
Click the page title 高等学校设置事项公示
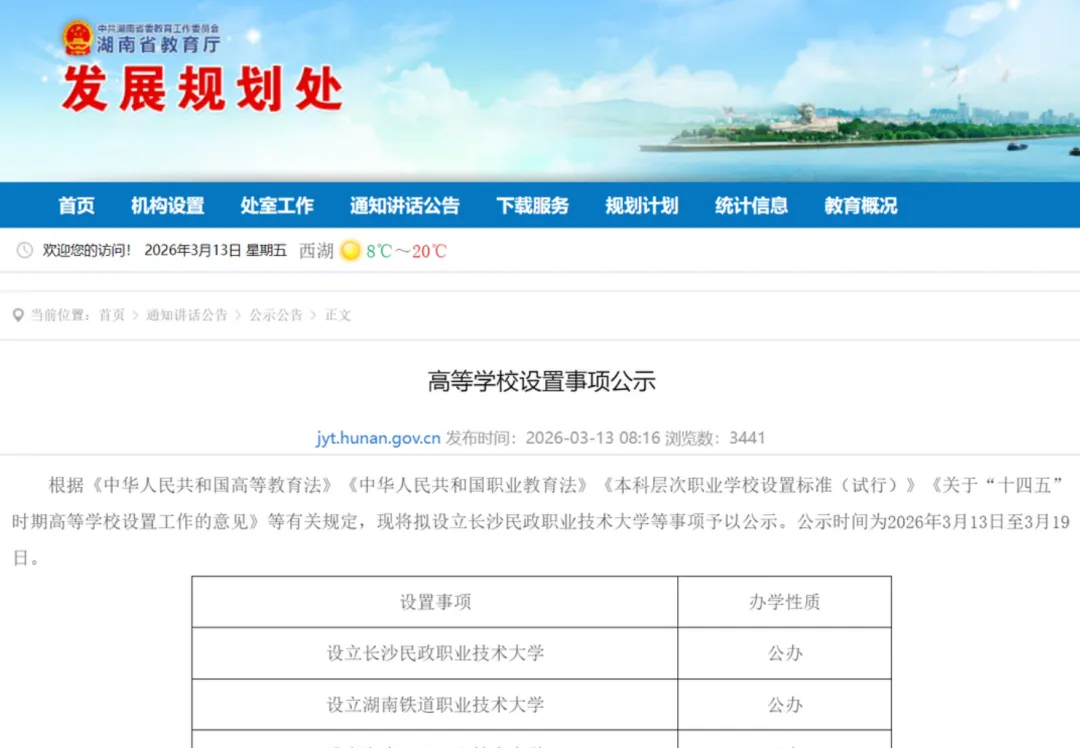click(x=542, y=381)
